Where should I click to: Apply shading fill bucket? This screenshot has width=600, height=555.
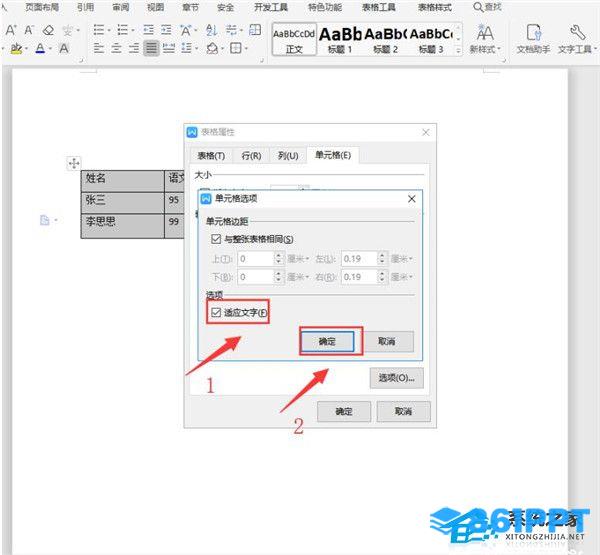[212, 49]
